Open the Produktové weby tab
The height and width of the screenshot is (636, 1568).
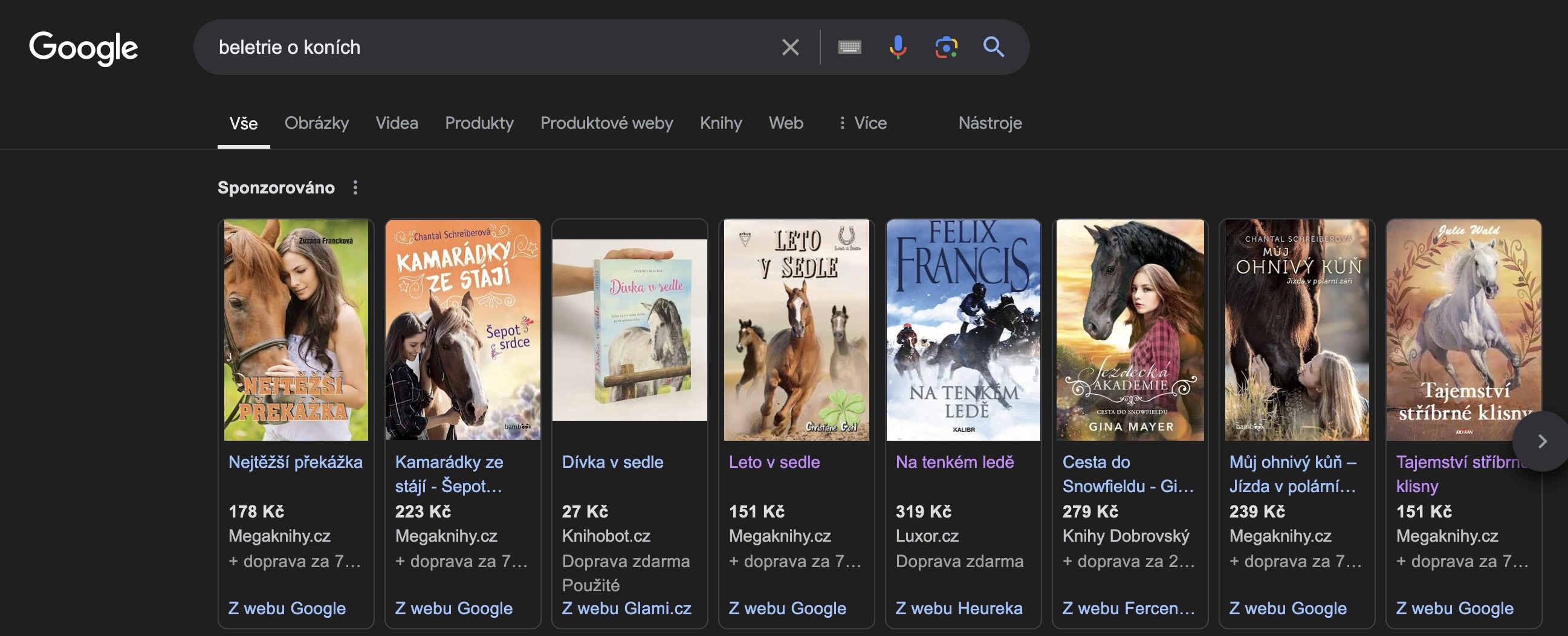tap(606, 123)
